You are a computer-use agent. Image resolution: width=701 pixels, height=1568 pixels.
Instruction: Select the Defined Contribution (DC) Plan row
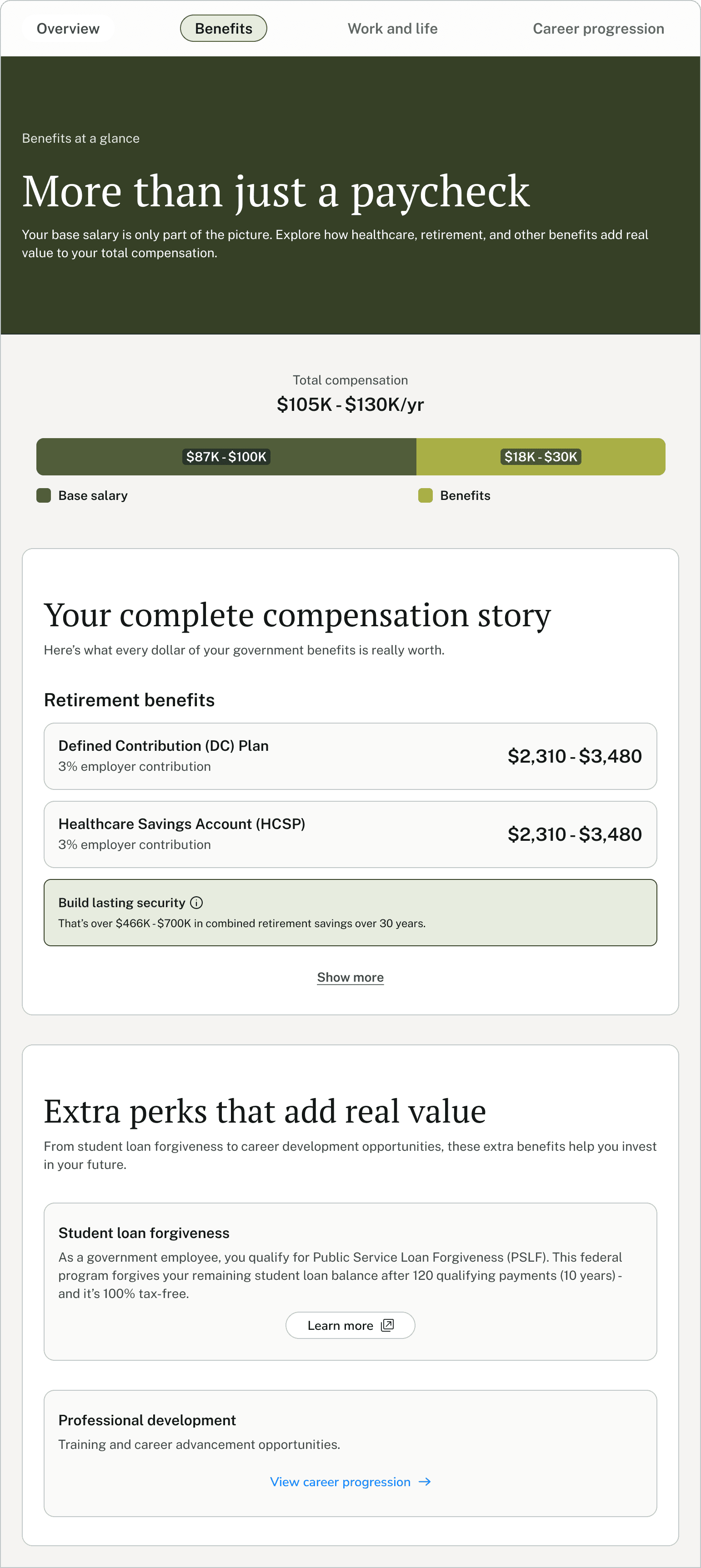[350, 756]
